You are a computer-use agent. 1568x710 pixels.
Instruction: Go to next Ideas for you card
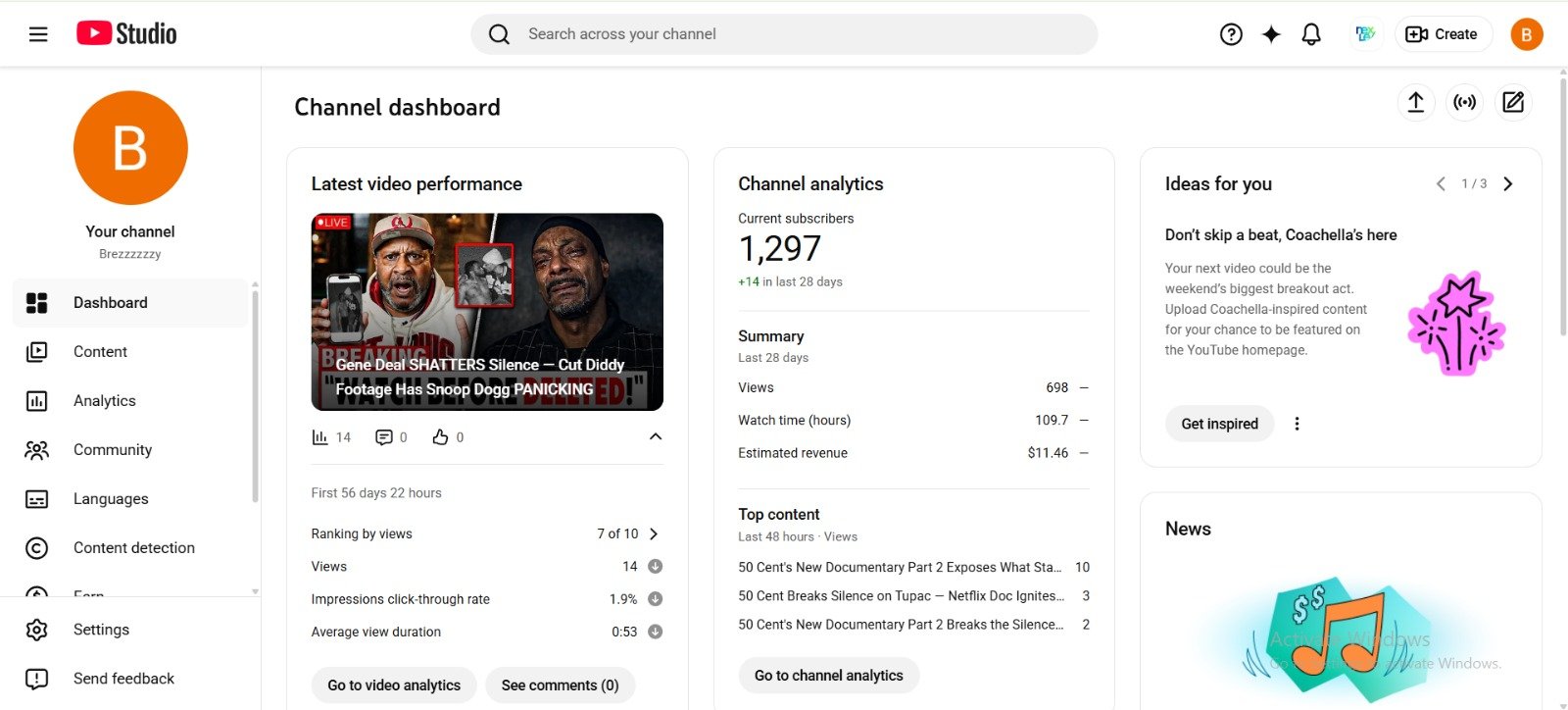pos(1508,183)
